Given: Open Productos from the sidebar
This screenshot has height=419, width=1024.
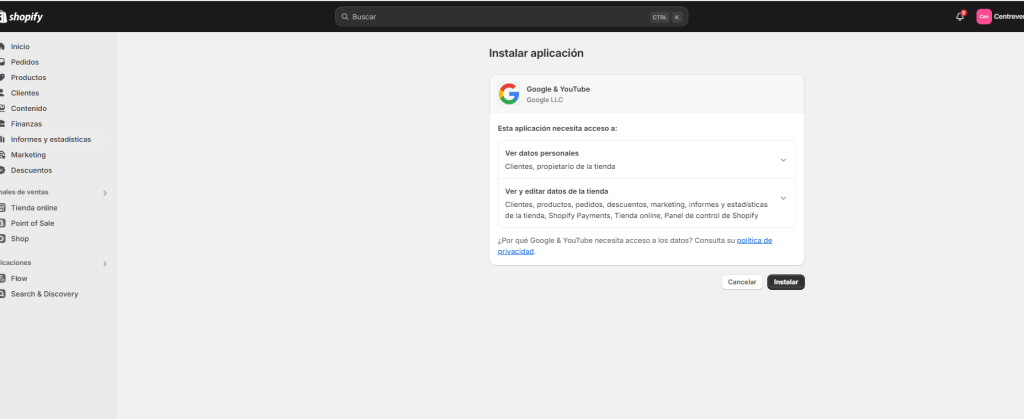Looking at the screenshot, I should pyautogui.click(x=28, y=77).
